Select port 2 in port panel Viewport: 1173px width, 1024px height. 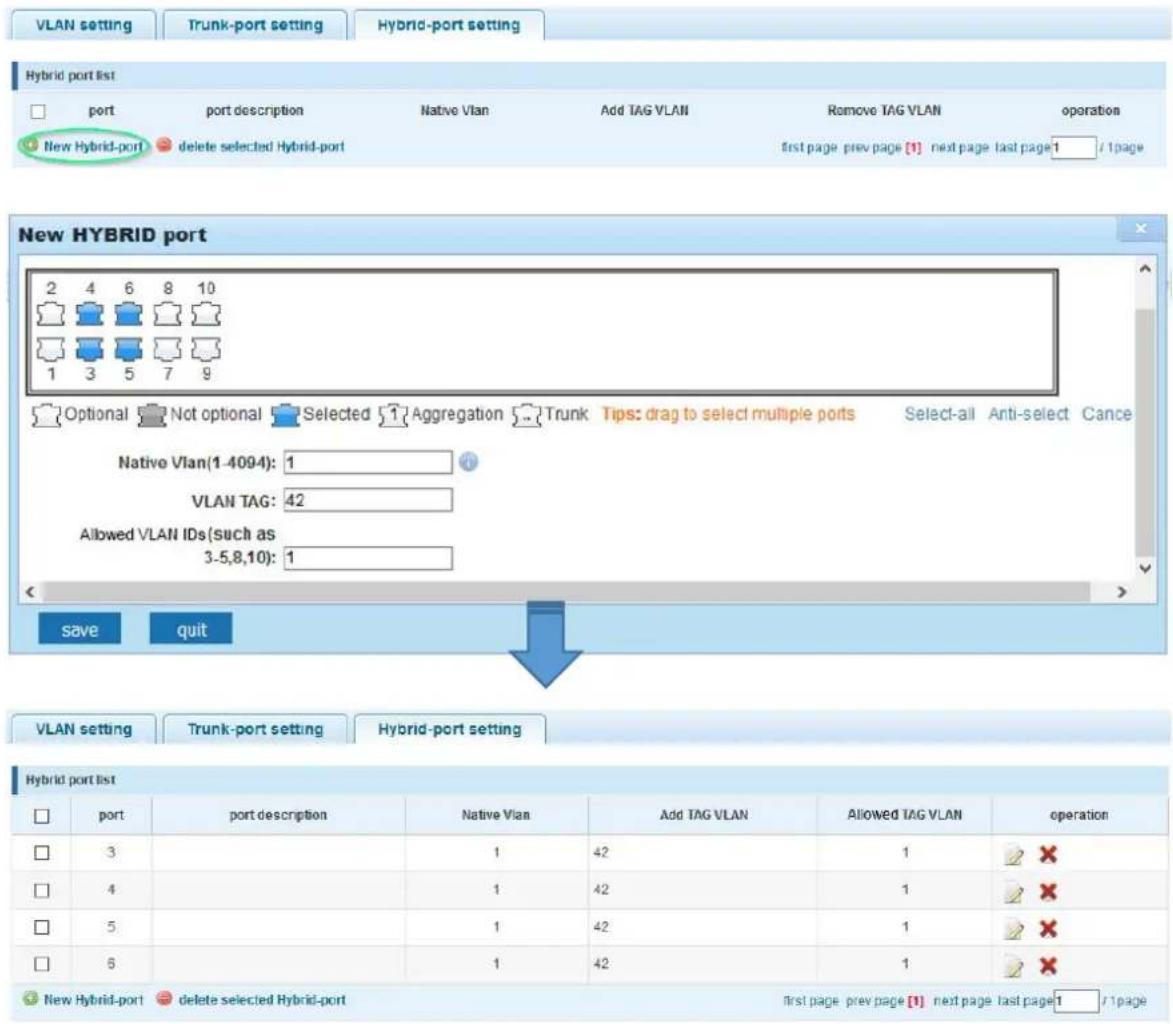pyautogui.click(x=51, y=314)
